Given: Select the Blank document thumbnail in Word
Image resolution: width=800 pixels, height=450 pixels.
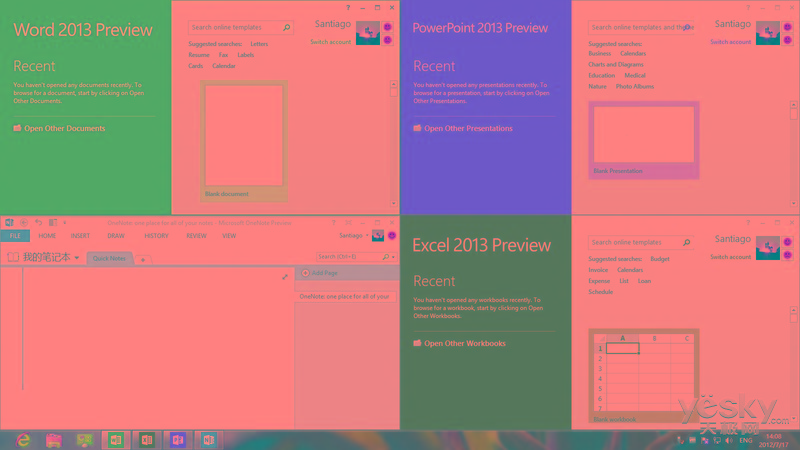Looking at the screenshot, I should [x=244, y=140].
